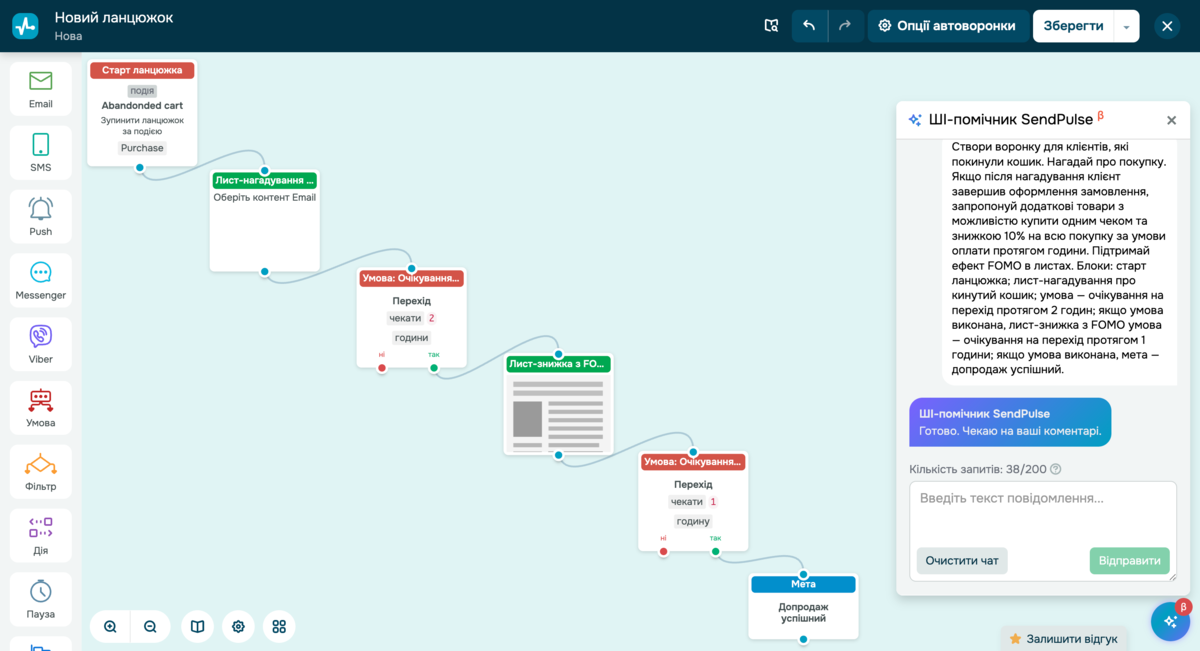Click the 'Готово. Чекаю на ваші коментарі.' reply
The width and height of the screenshot is (1200, 651).
[x=1010, y=431]
